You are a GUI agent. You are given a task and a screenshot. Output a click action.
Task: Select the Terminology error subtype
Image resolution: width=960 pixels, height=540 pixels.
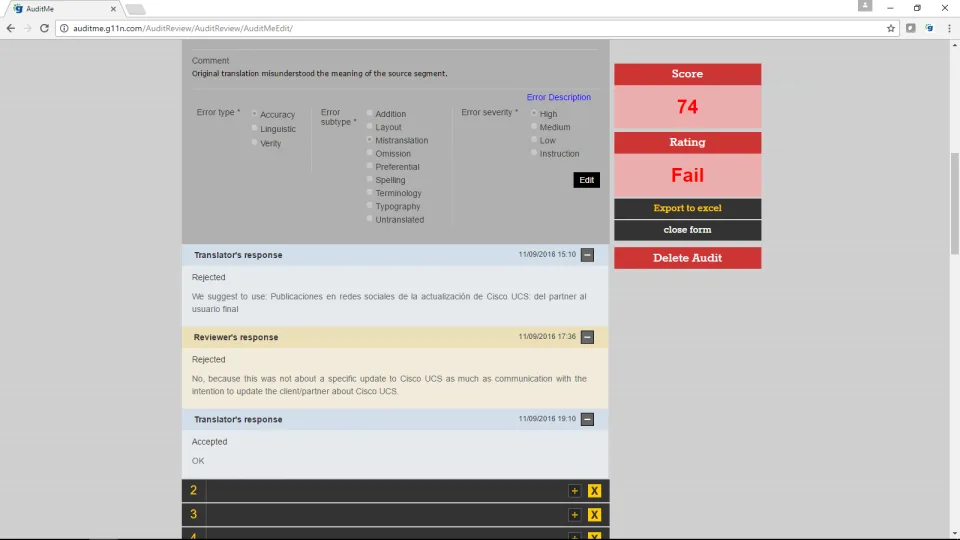pos(369,192)
